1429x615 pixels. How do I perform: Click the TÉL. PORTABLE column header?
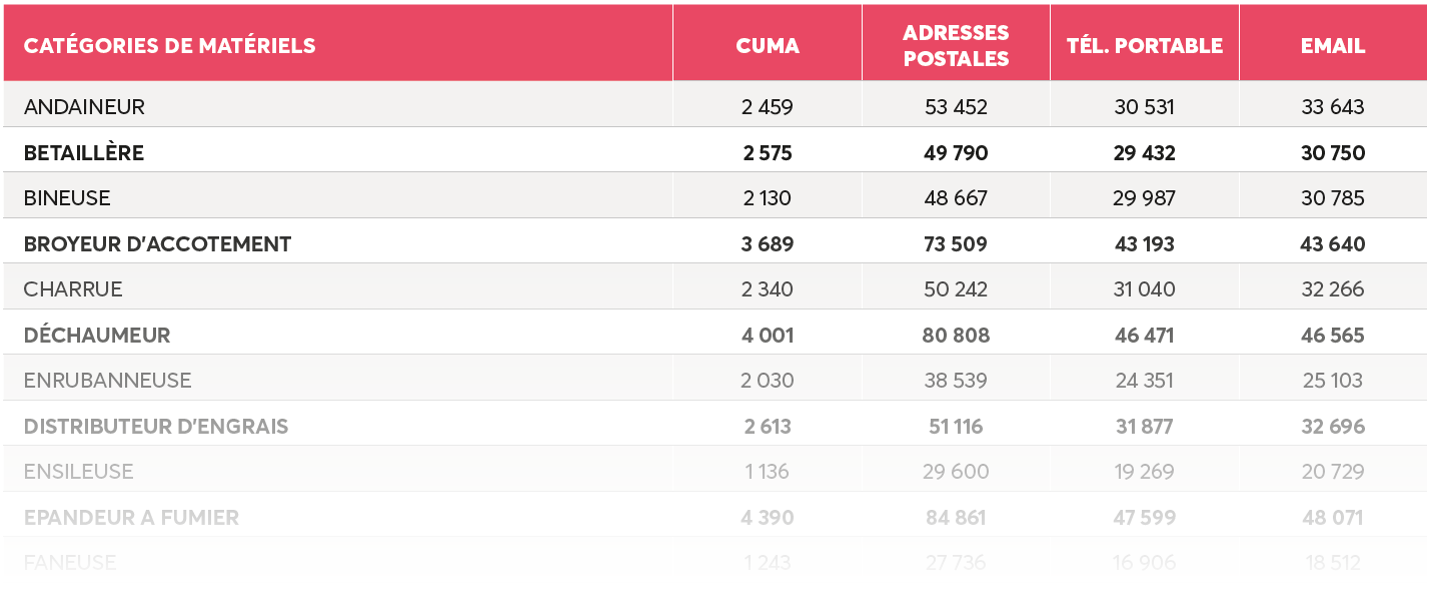click(1143, 46)
